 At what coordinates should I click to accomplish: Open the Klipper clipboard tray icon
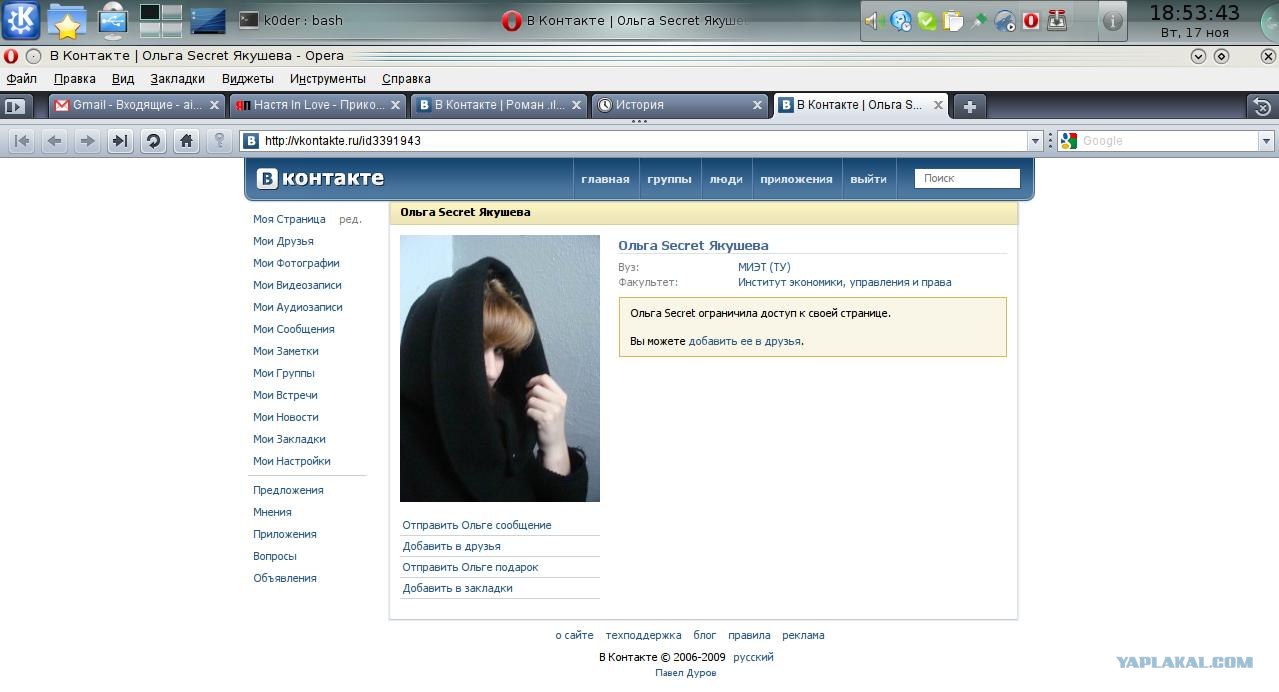coord(953,21)
